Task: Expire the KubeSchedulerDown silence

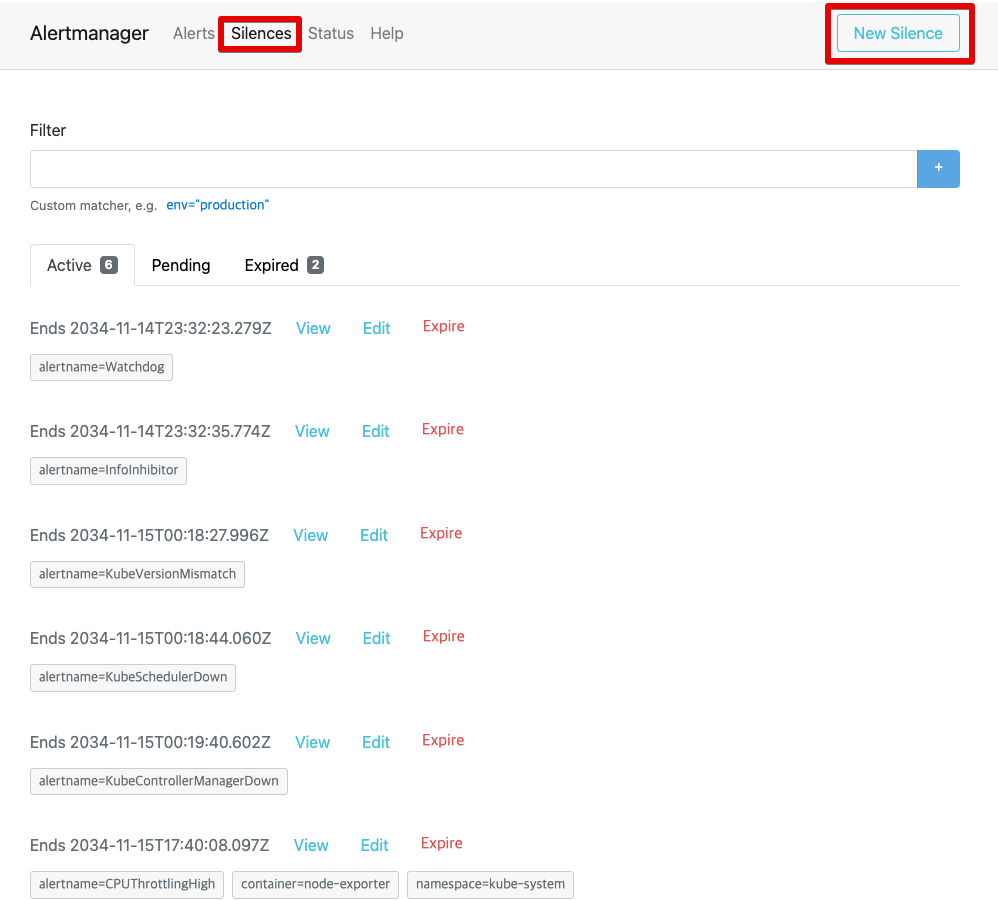Action: 444,636
